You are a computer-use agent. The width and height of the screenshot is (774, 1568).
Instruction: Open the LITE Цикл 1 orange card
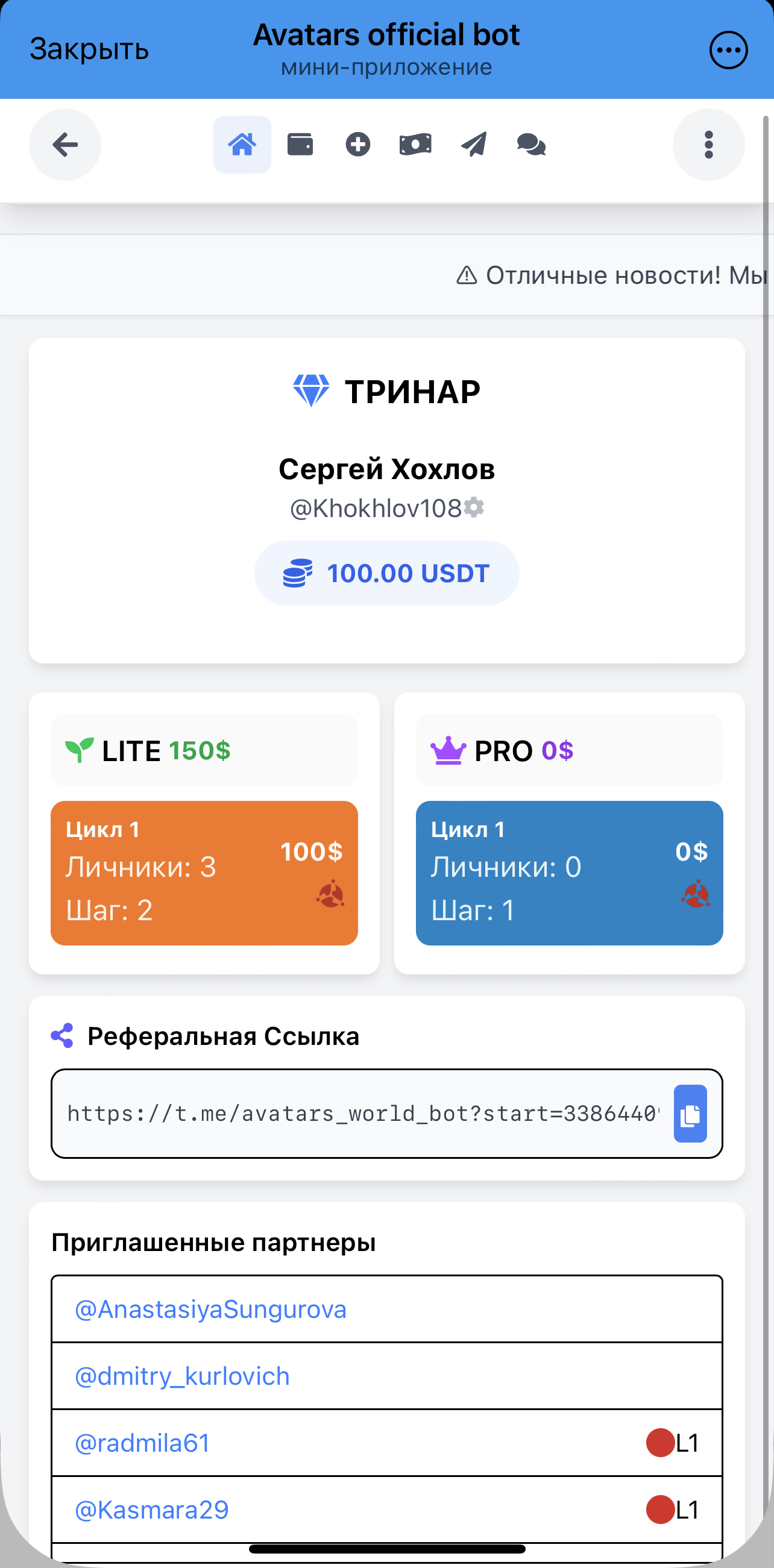click(x=204, y=873)
